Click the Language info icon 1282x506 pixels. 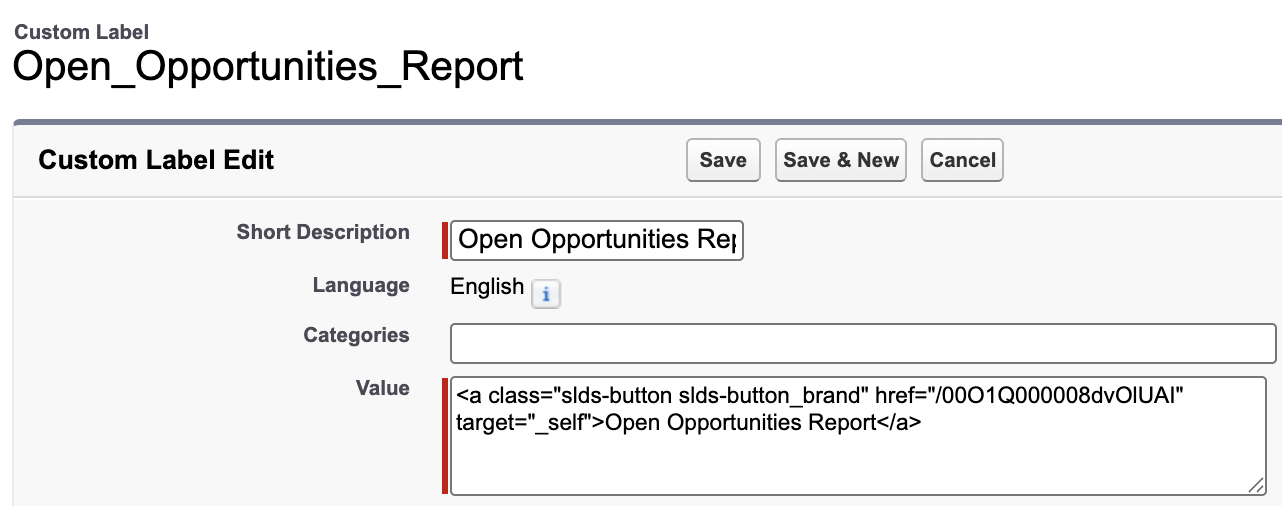[x=545, y=295]
